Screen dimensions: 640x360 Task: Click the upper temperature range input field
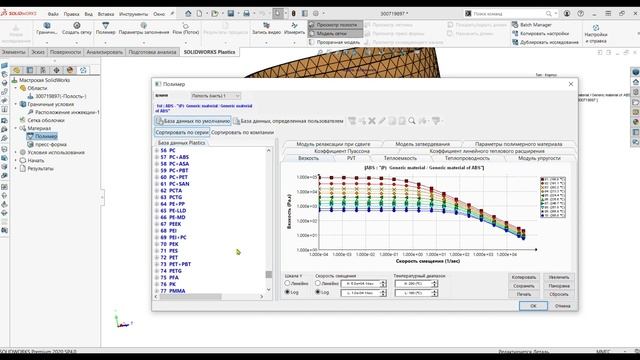413,283
